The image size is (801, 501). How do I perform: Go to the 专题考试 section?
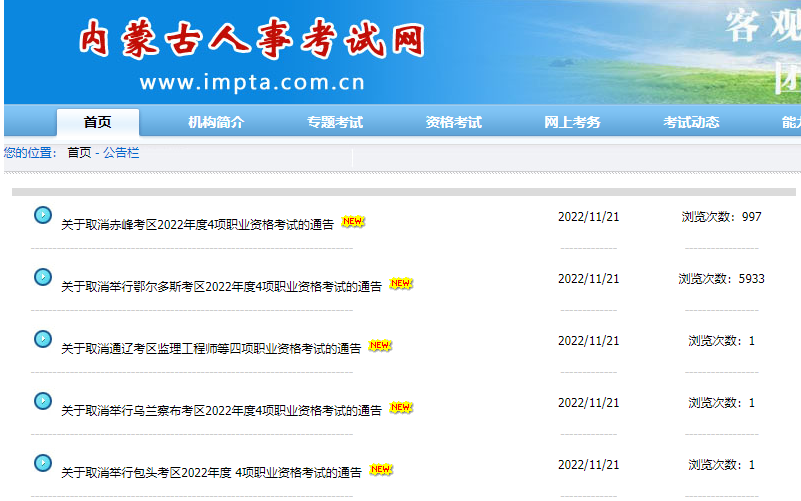tap(335, 122)
